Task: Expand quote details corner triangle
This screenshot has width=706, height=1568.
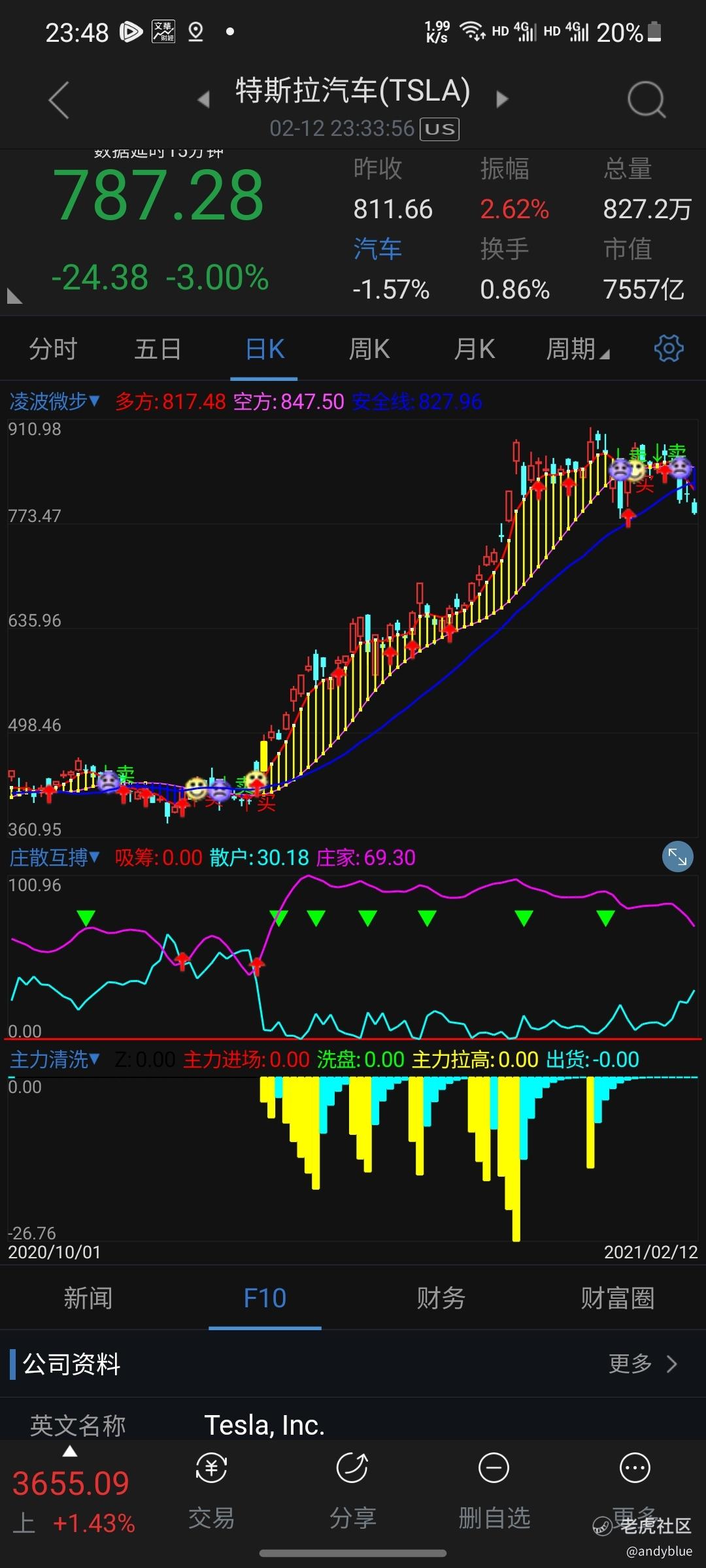Action: tap(14, 296)
